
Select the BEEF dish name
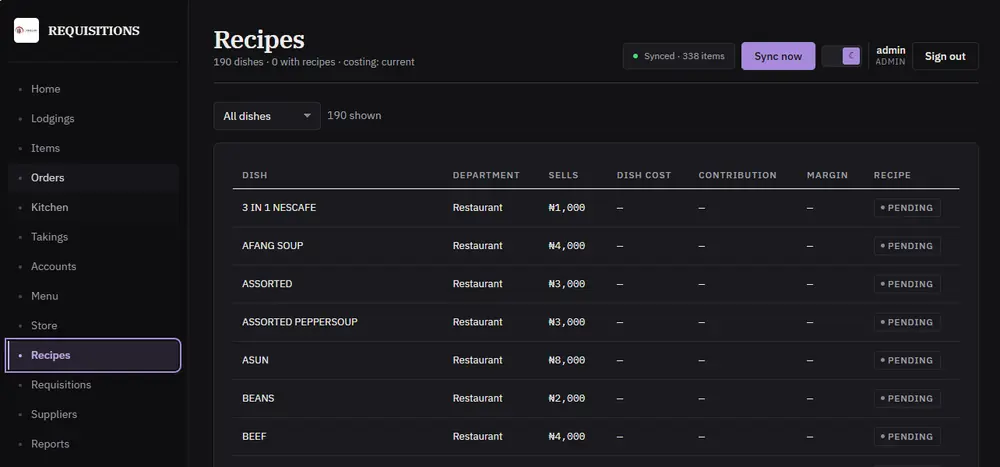(254, 436)
